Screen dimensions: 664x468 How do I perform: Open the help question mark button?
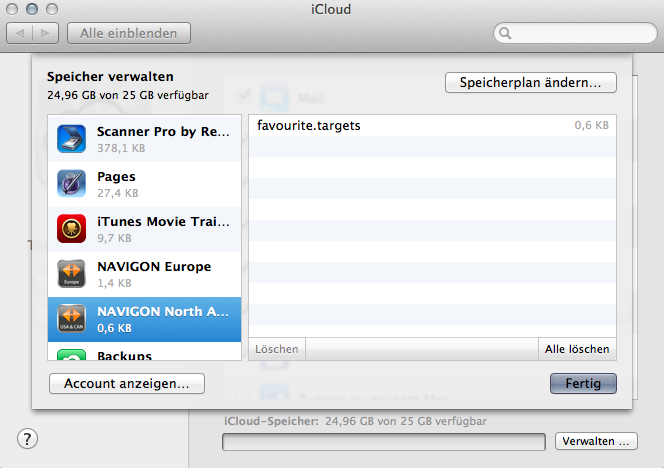coord(28,439)
